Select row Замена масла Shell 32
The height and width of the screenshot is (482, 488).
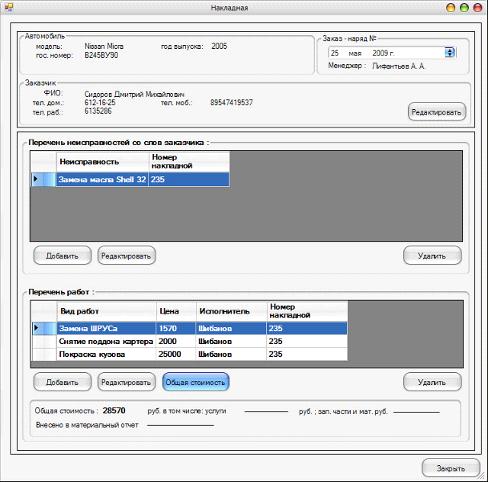point(130,179)
